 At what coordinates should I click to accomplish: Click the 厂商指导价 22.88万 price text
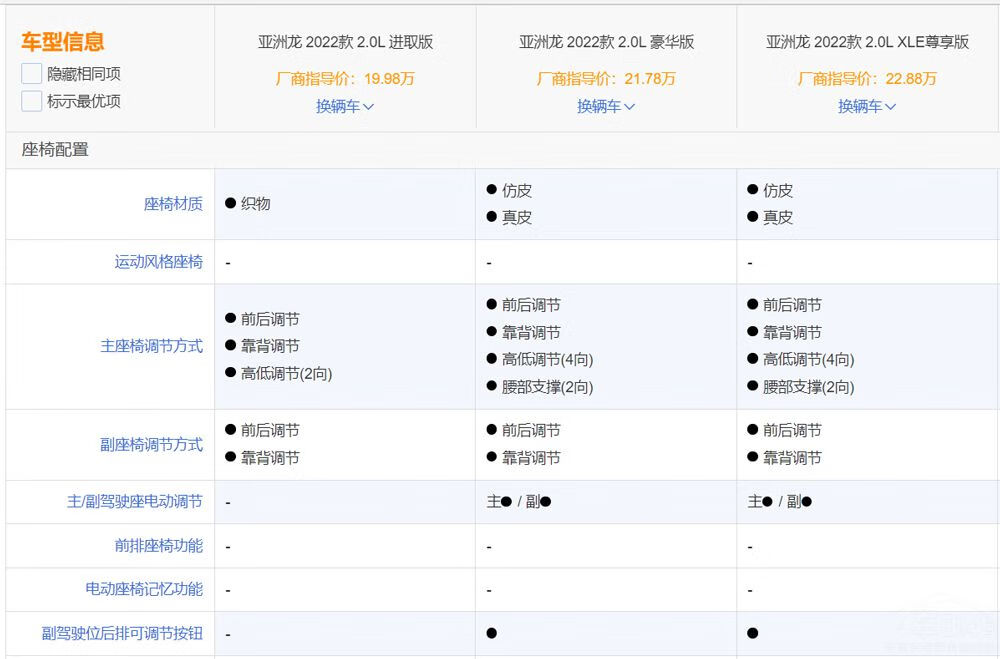tap(866, 76)
